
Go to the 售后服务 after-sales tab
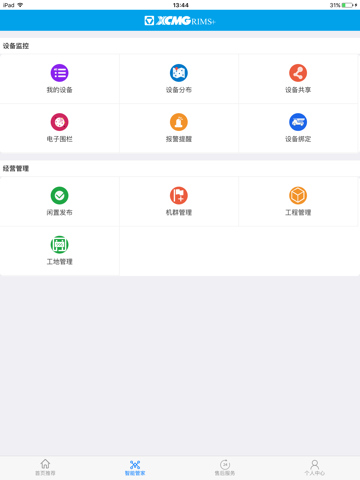tap(225, 468)
